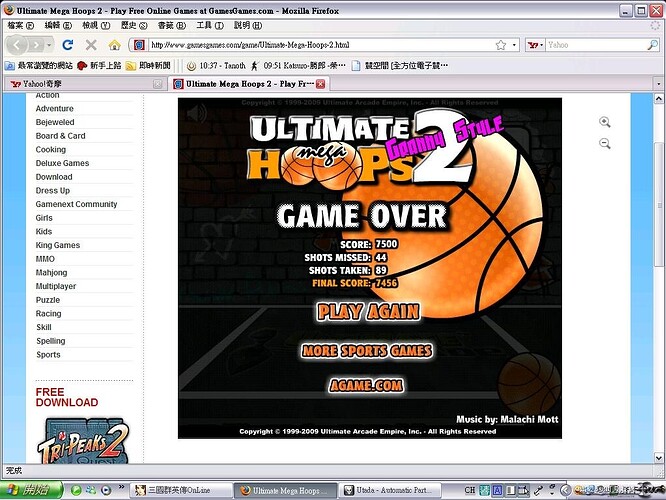Click MORE SPORTS GAMES button

(367, 351)
